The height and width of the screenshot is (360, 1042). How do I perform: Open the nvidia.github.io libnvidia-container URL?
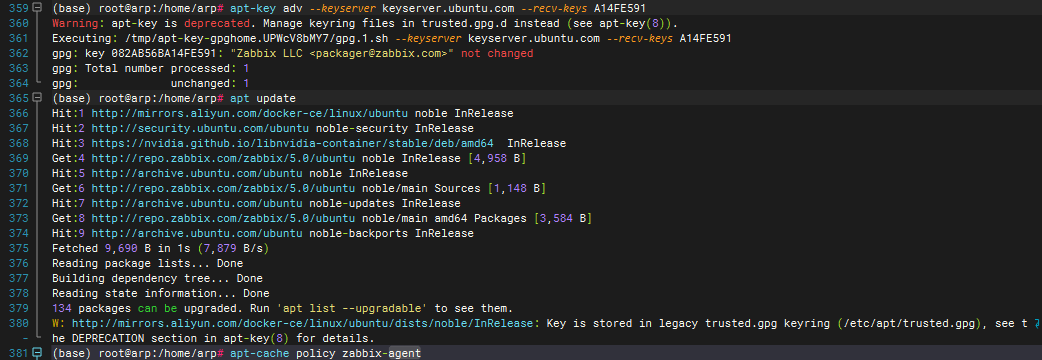(292, 143)
